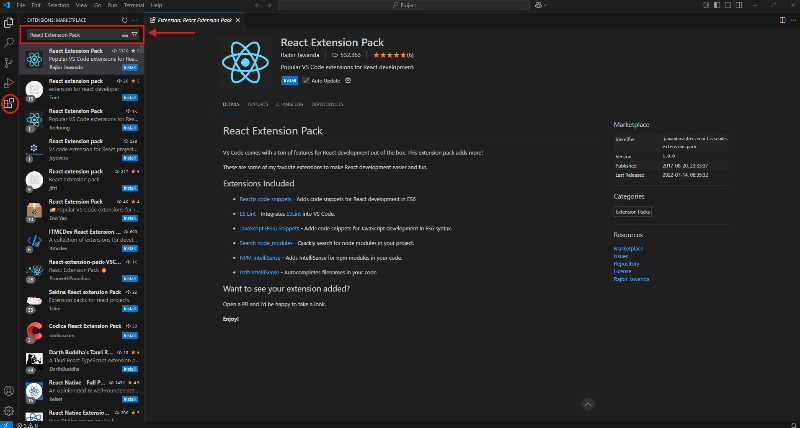Image resolution: width=800 pixels, height=428 pixels.
Task: Open the Issues link under Resources
Action: 620,256
